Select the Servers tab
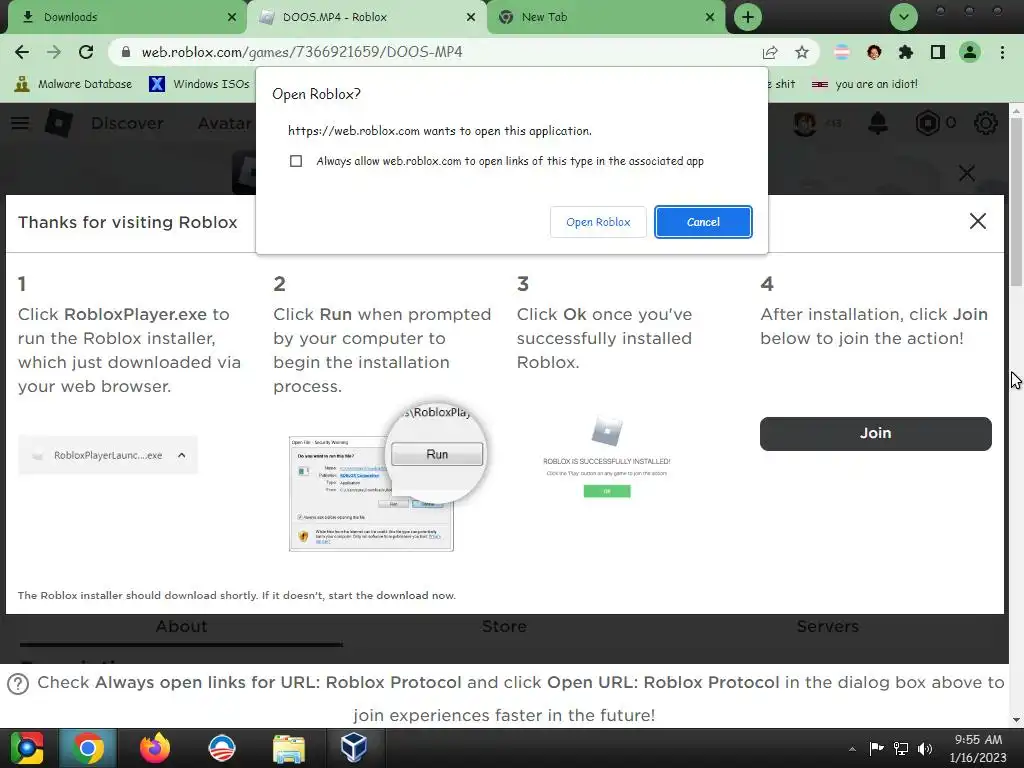This screenshot has width=1024, height=768. (x=827, y=626)
